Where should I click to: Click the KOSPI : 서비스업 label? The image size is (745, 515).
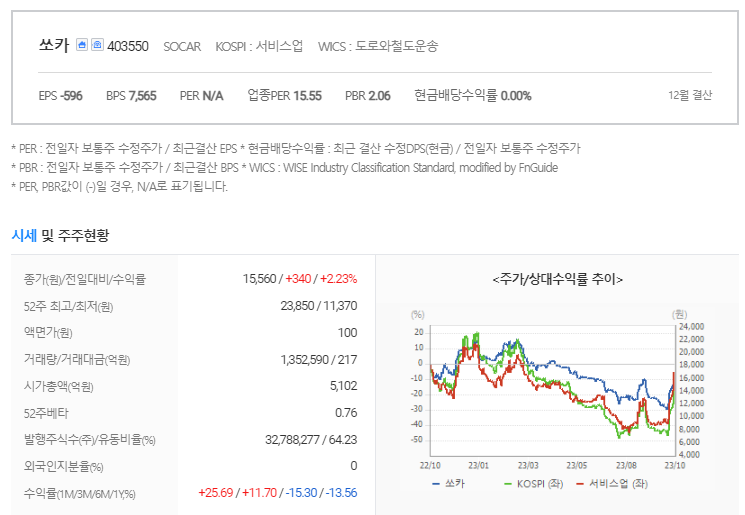(259, 46)
